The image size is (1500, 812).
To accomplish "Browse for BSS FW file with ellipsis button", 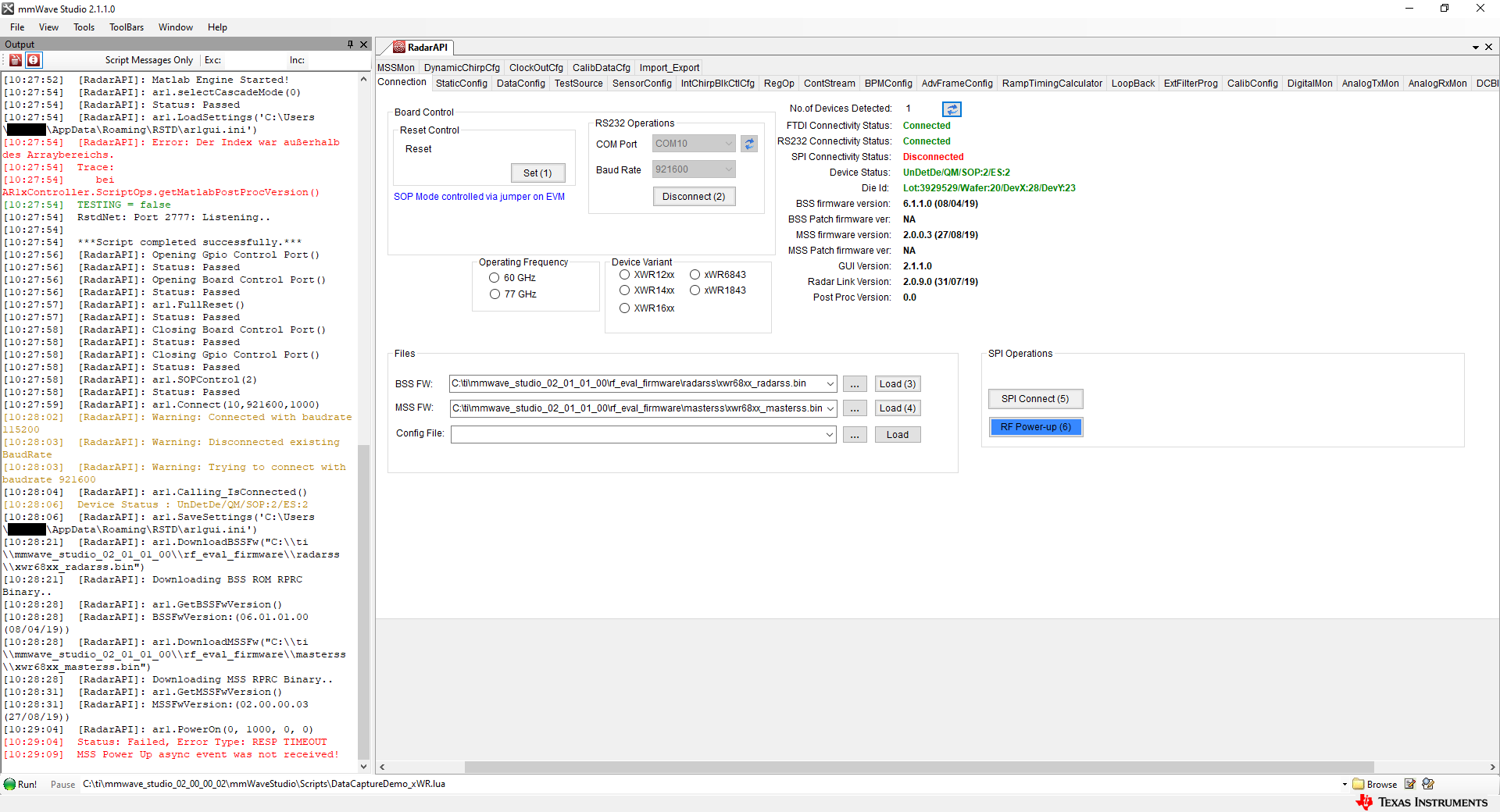I will click(x=855, y=384).
